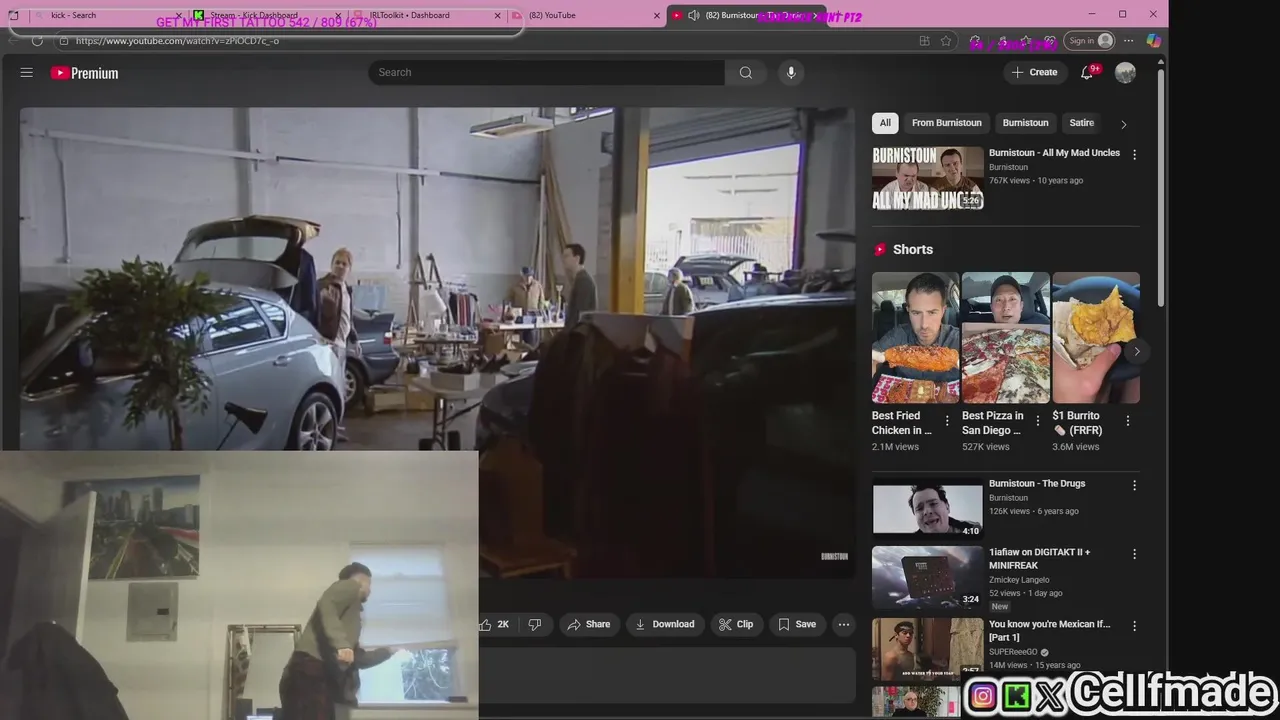Viewport: 1280px width, 720px height.
Task: Open options for You know you're Mexican video
Action: point(1134,626)
